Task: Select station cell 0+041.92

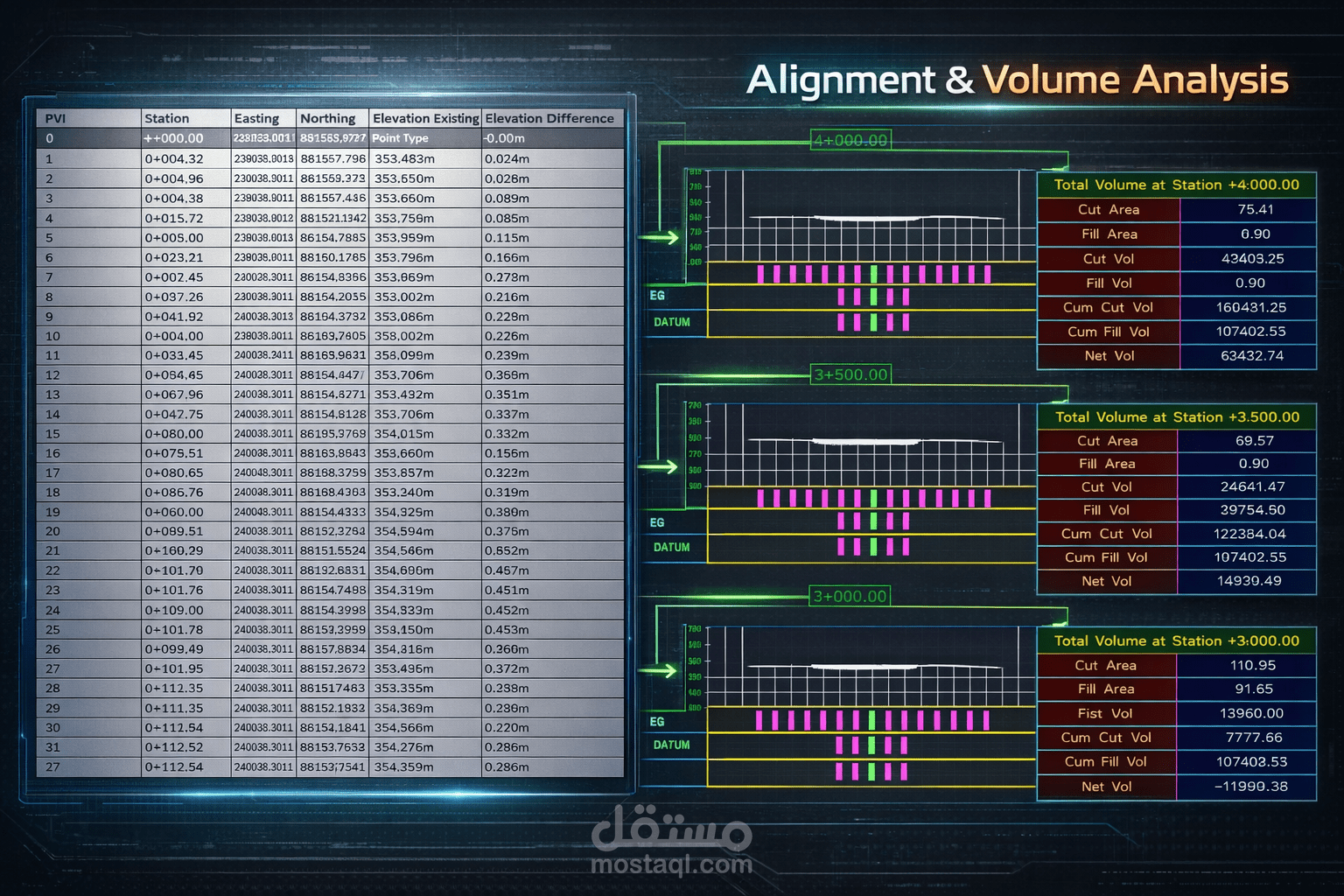Action: 185,316
